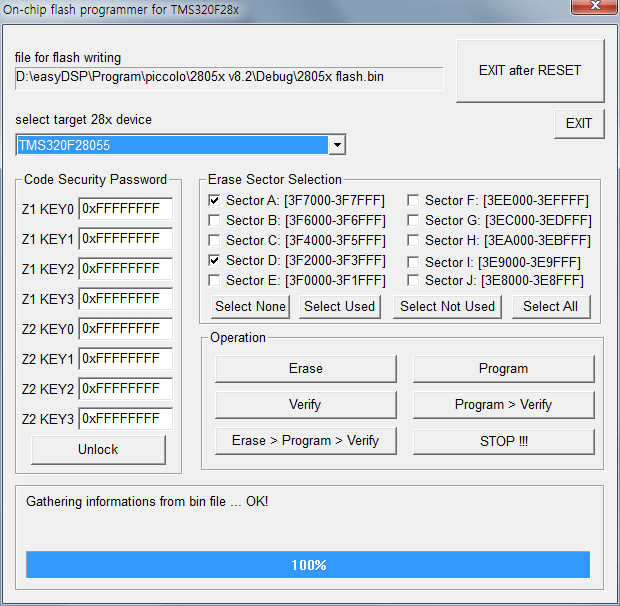Image resolution: width=620 pixels, height=606 pixels.
Task: Run the Verify operation
Action: point(306,405)
